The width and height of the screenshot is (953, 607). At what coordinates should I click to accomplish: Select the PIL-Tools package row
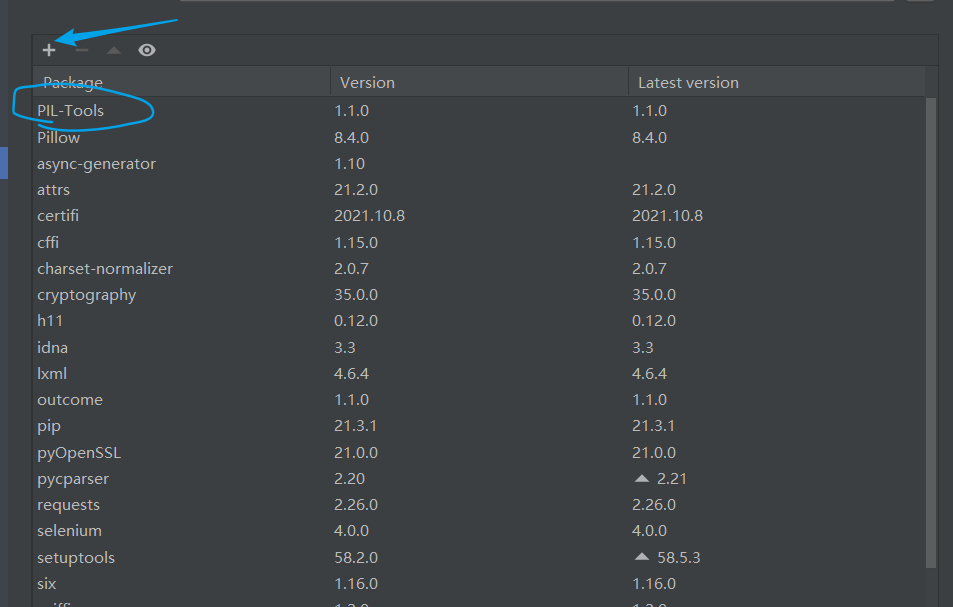tap(69, 110)
